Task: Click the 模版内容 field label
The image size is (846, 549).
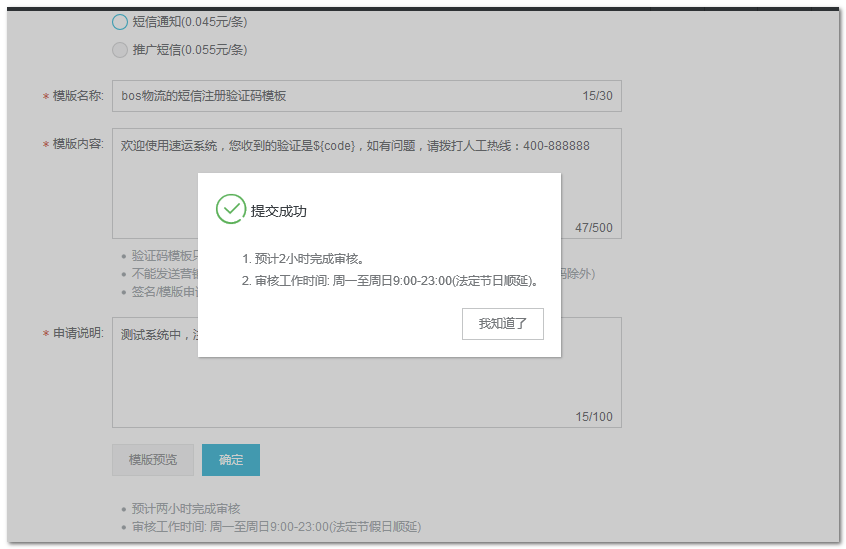Action: pyautogui.click(x=77, y=144)
